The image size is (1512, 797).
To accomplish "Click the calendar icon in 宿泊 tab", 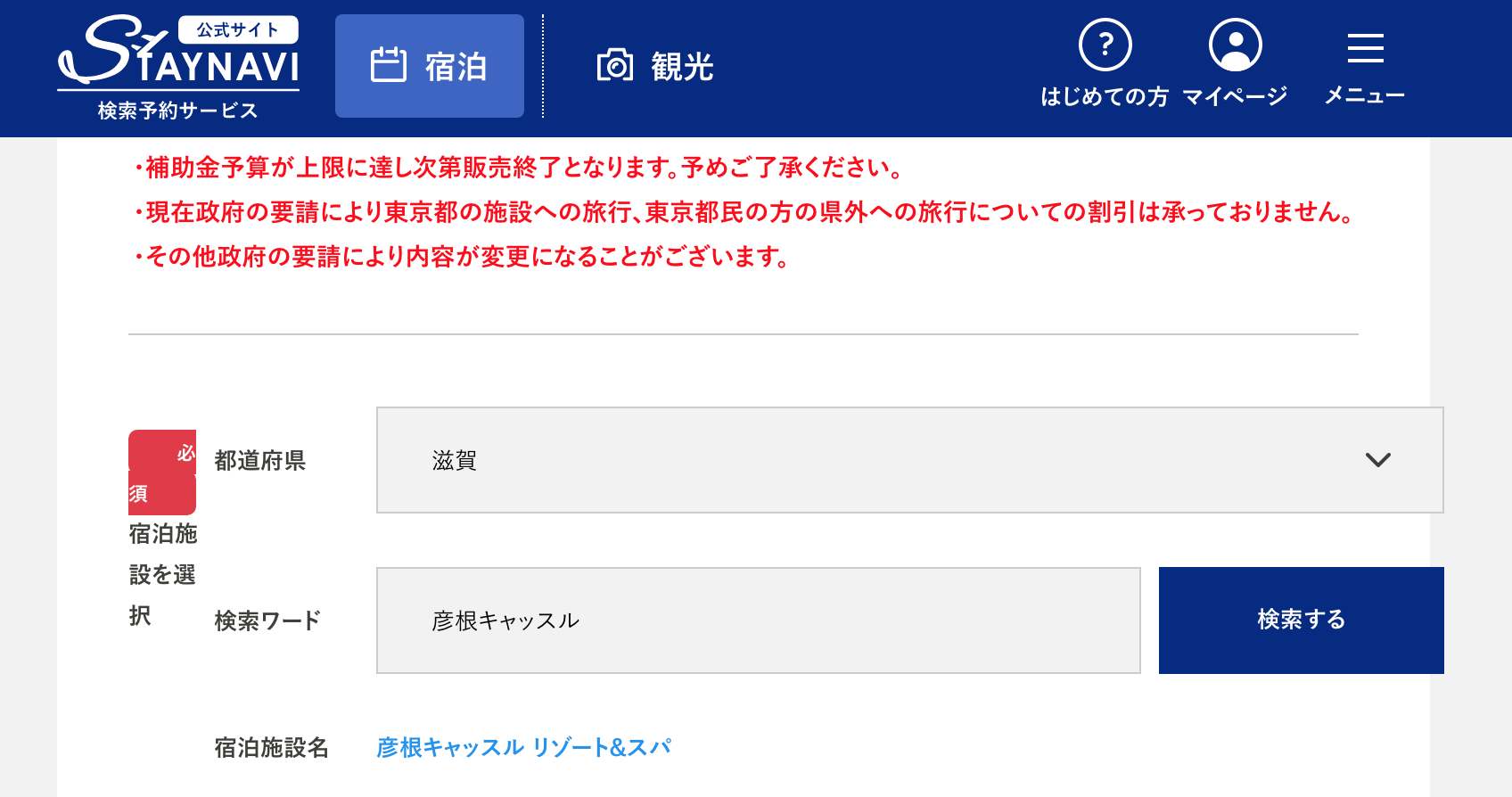I will pyautogui.click(x=389, y=65).
